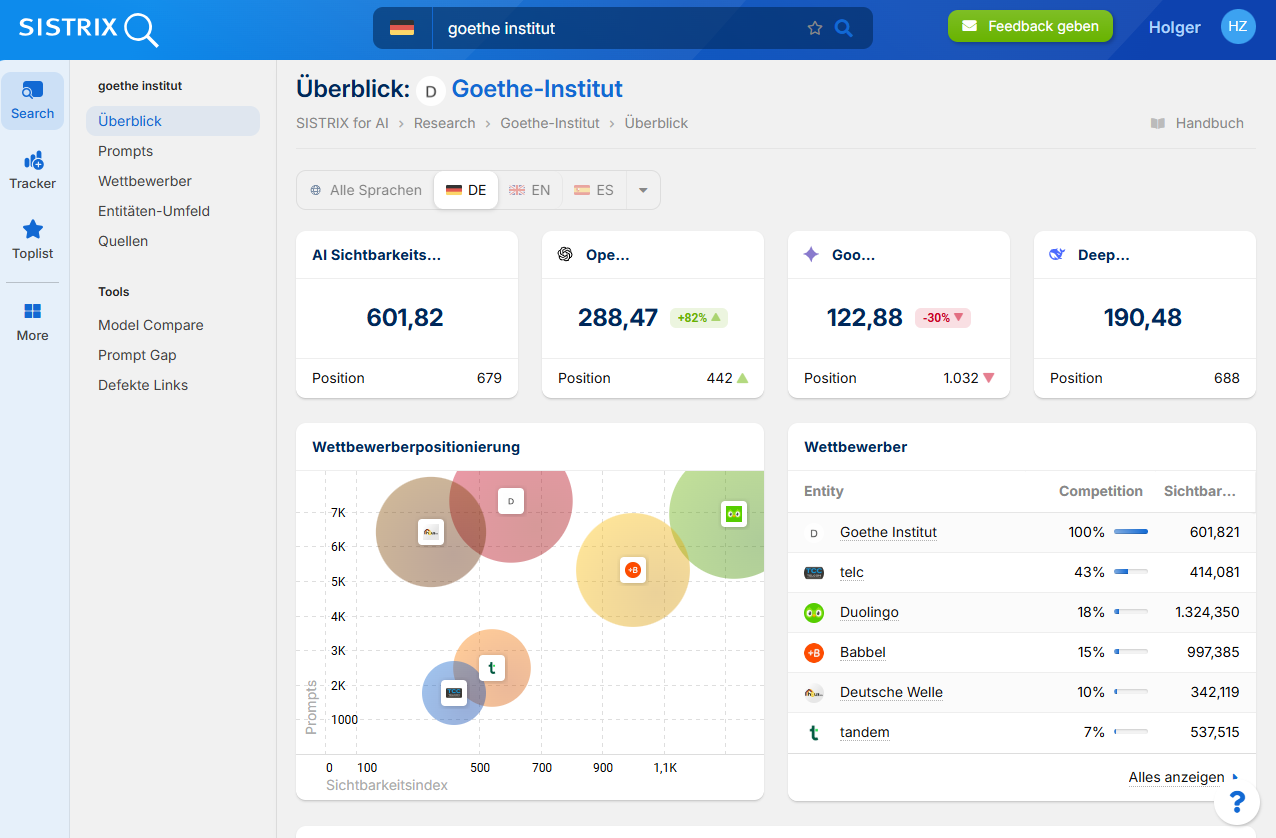Click the favorite star in search bar
Image resolution: width=1276 pixels, height=838 pixels.
point(814,28)
